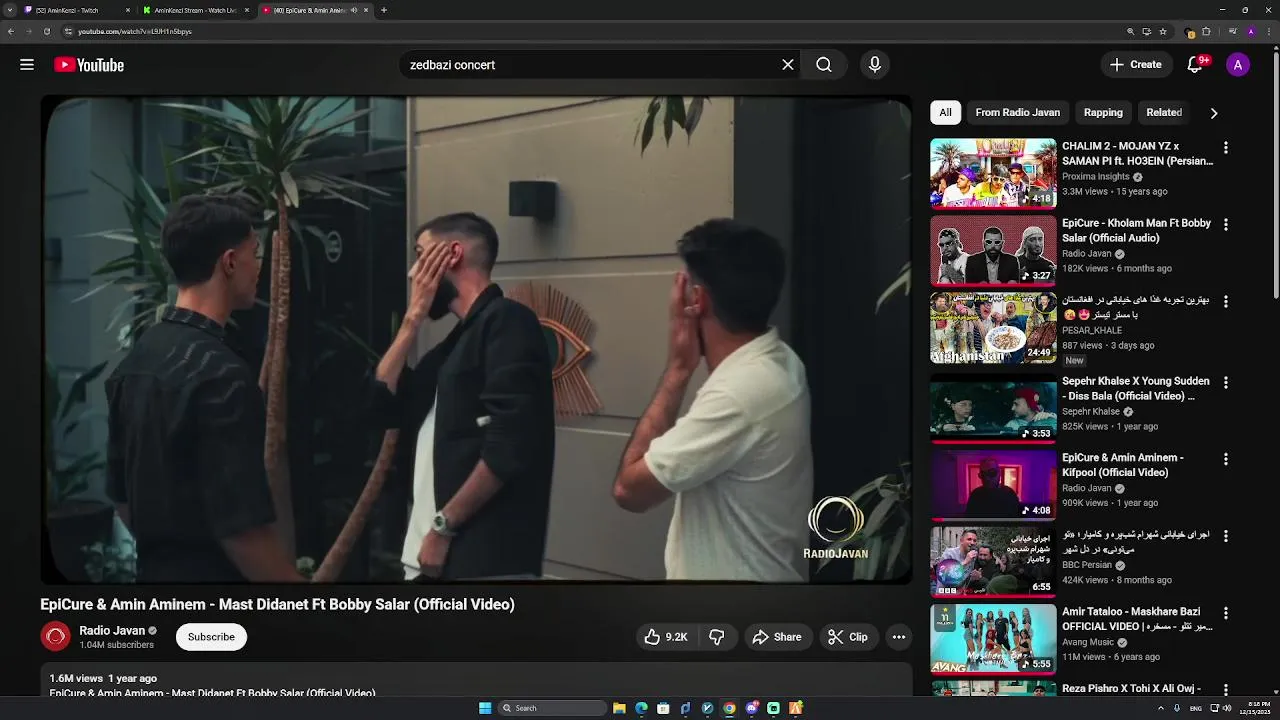Viewport: 1280px width, 720px height.
Task: Open the account avatar menu
Action: click(x=1238, y=65)
